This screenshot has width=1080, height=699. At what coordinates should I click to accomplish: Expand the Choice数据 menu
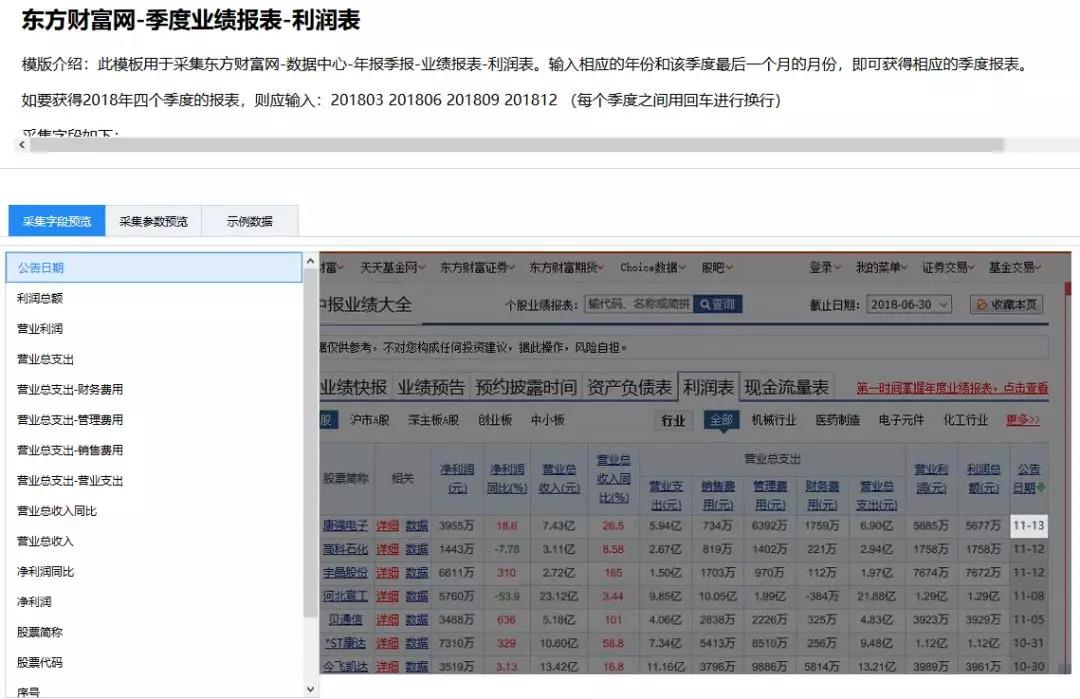pos(652,267)
